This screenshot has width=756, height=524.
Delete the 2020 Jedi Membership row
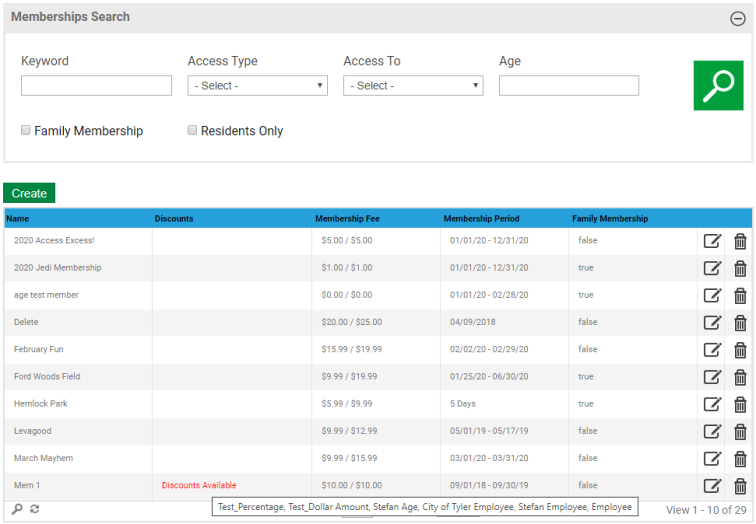tap(740, 268)
